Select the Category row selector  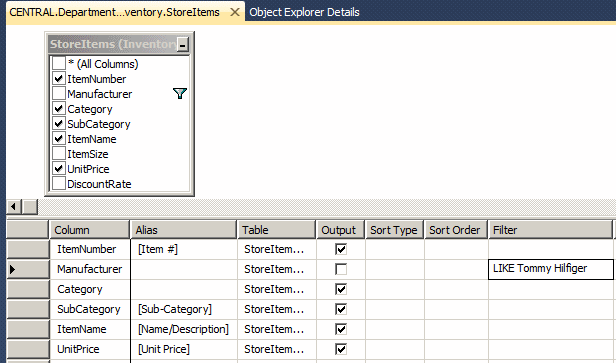28,289
